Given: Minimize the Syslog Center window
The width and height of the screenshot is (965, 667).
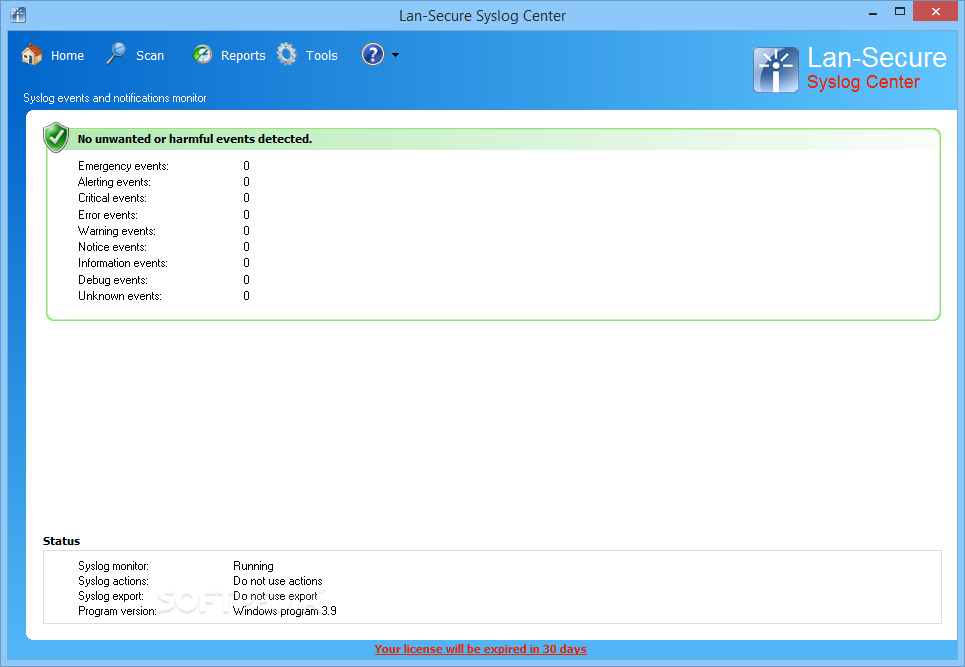Looking at the screenshot, I should tap(873, 12).
